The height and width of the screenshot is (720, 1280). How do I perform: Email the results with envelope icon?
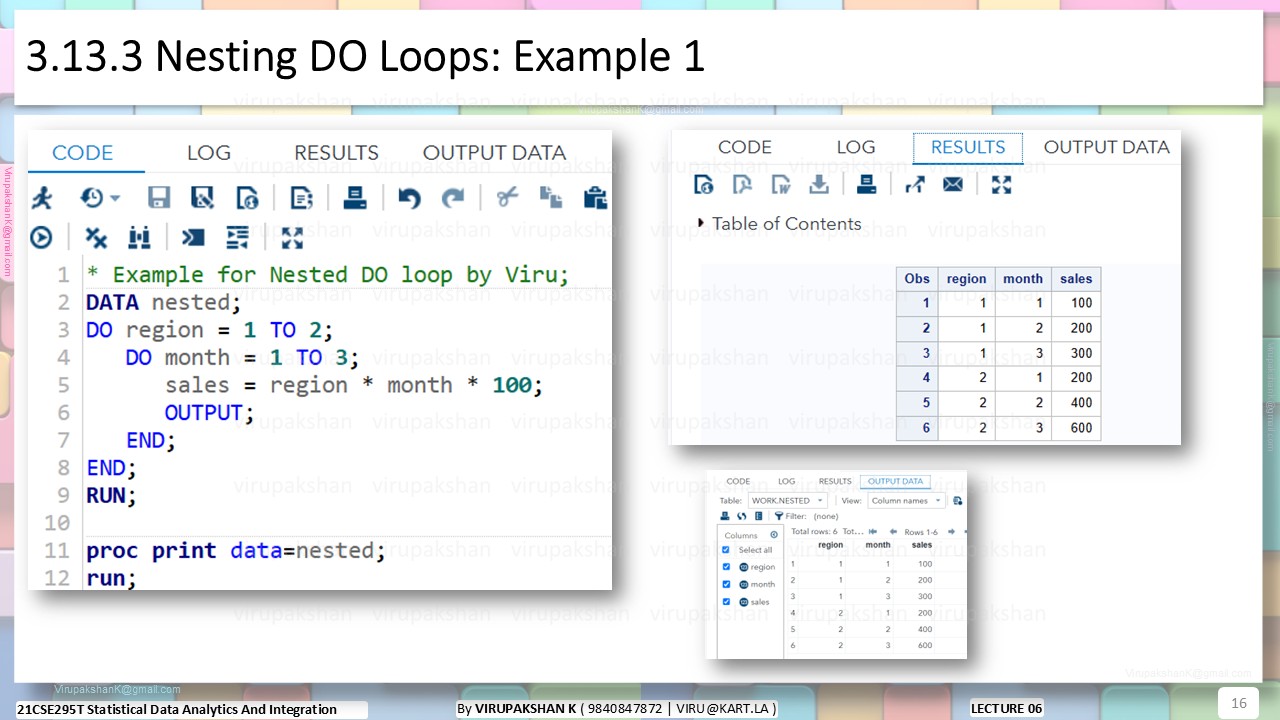click(x=953, y=185)
